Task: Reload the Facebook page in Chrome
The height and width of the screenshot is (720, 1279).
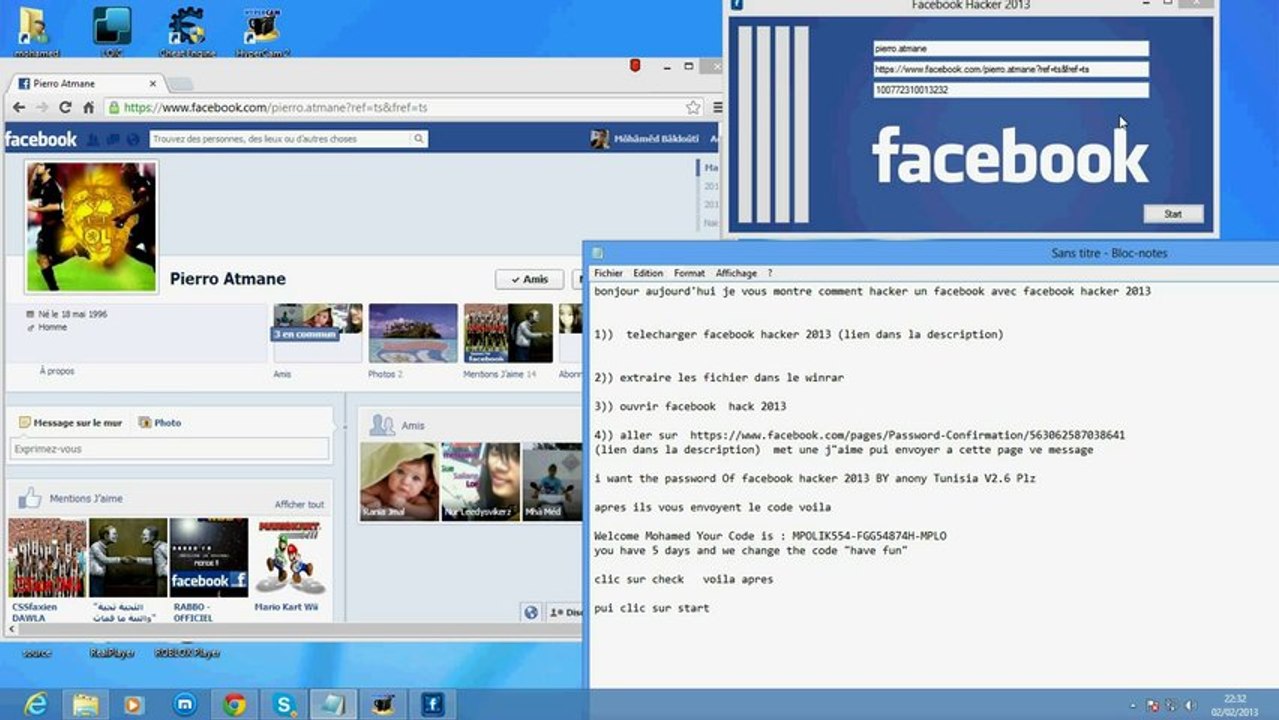Action: point(65,107)
